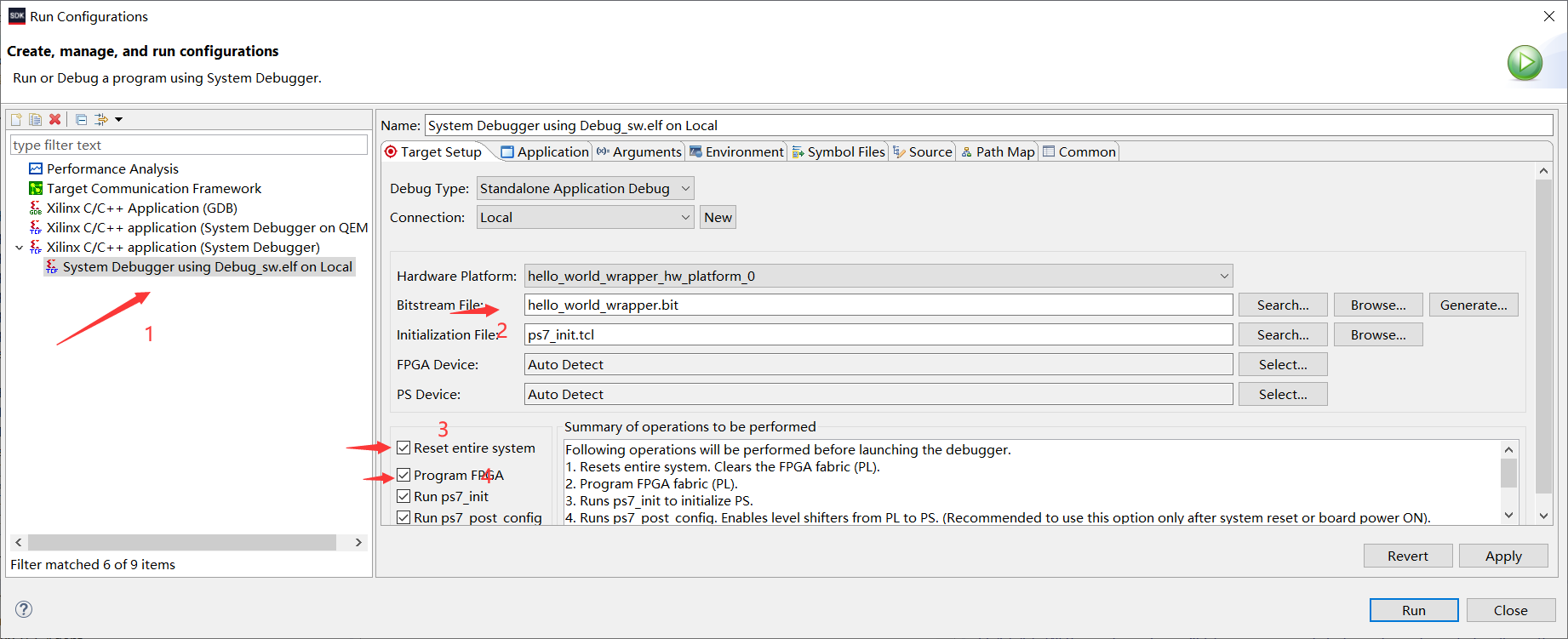
Task: Click Browse for Bitstream File
Action: [1378, 305]
